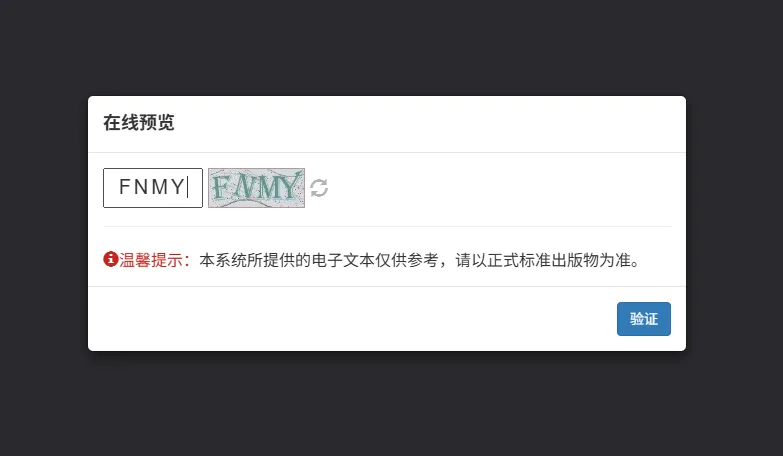Viewport: 783px width, 456px height.
Task: Refresh the captcha with the circular arrows icon
Action: point(319,188)
